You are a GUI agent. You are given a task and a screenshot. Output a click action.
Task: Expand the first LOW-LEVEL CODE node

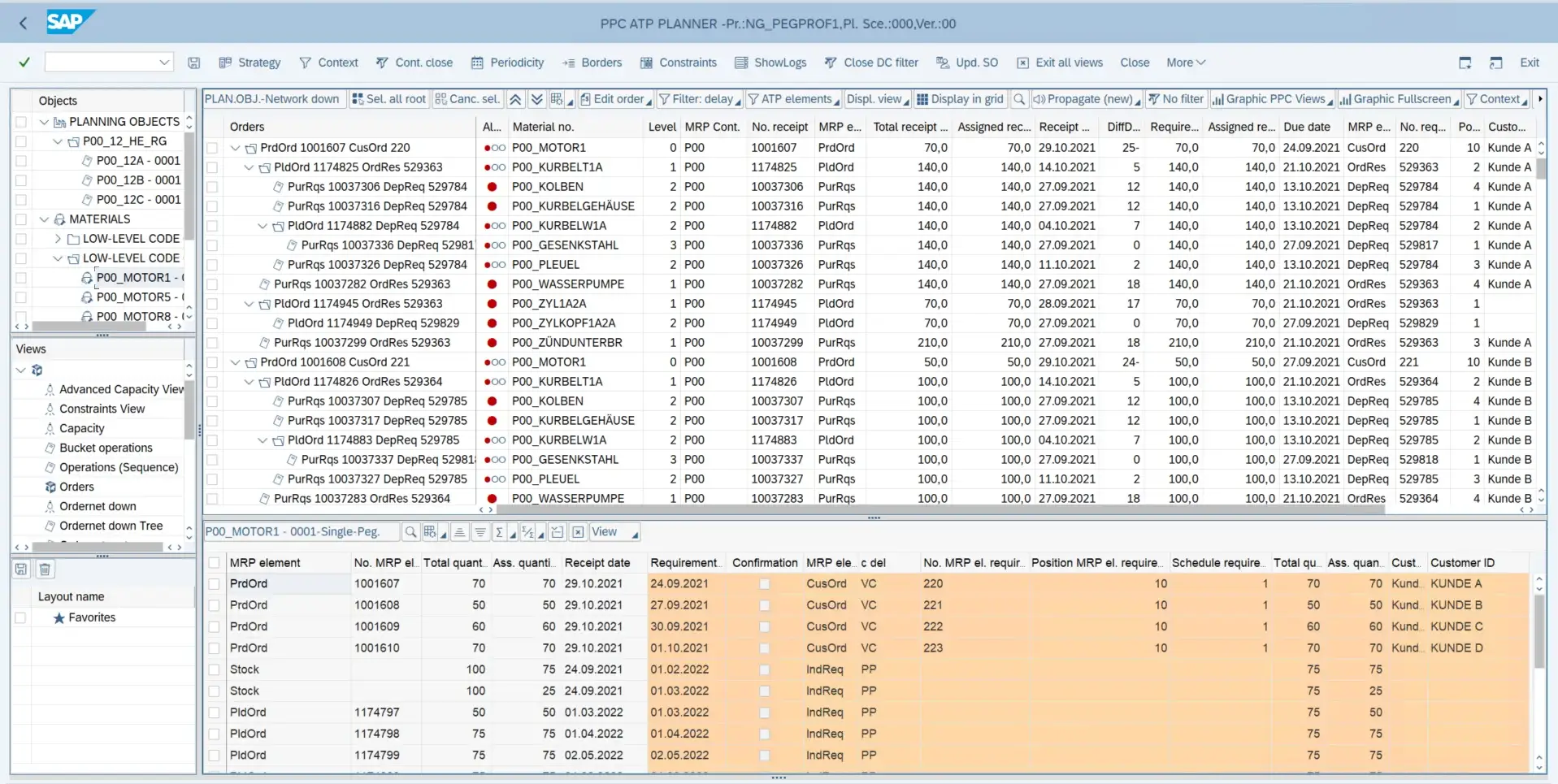pos(58,239)
